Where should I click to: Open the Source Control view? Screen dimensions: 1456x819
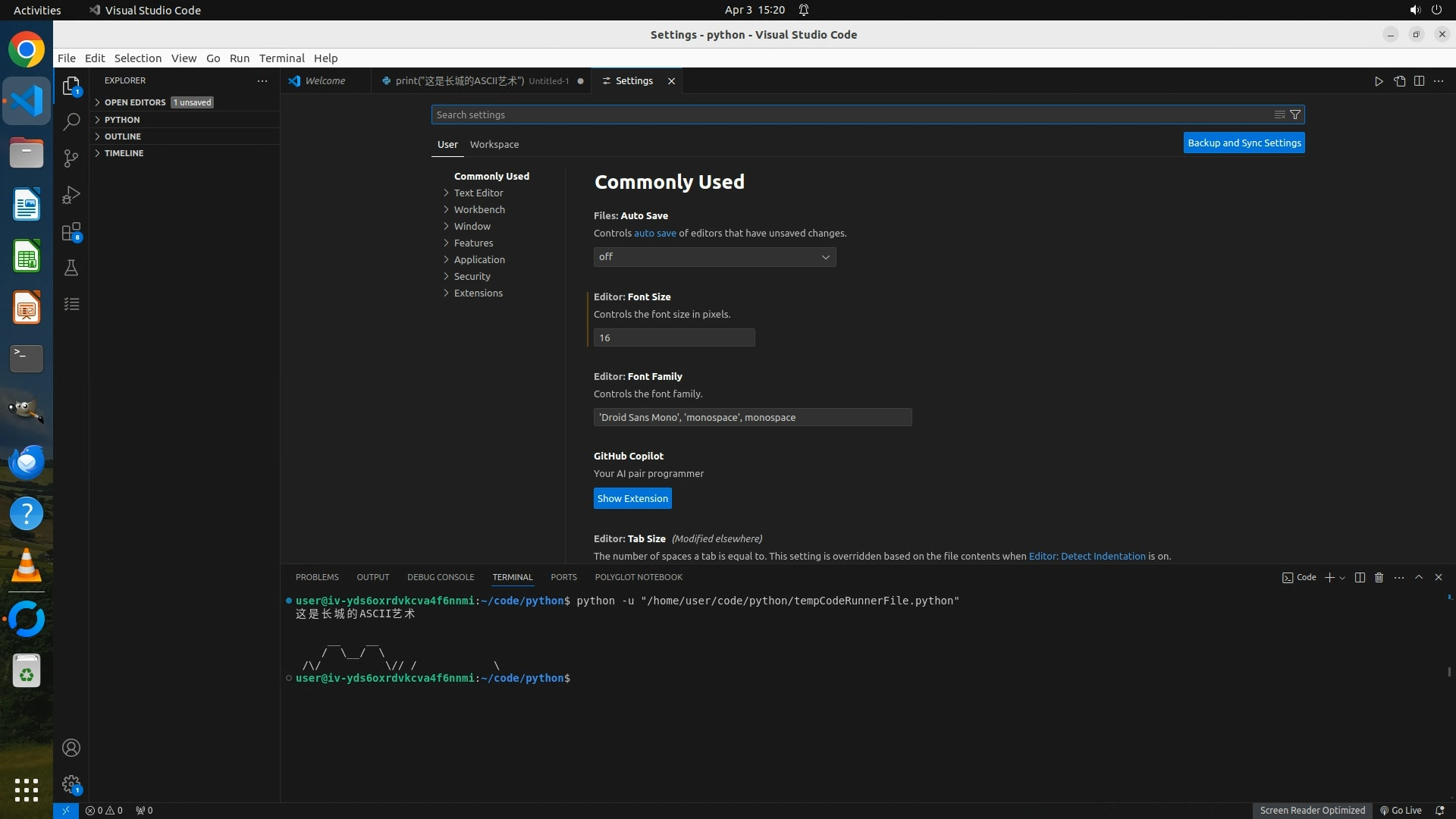71,158
